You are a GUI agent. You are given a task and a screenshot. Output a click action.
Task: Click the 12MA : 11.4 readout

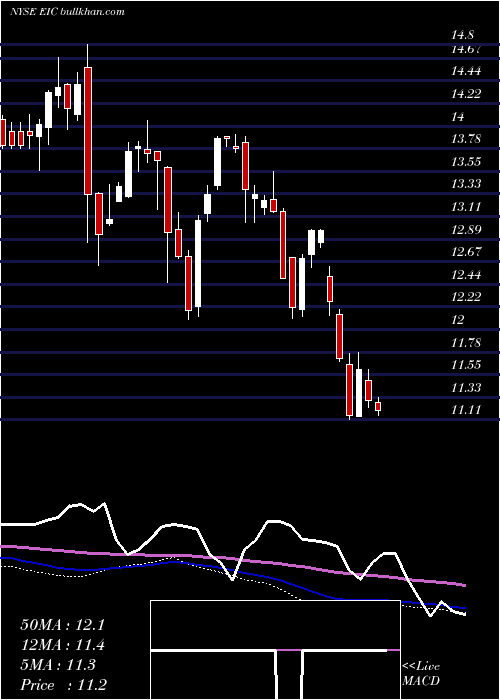click(x=62, y=645)
